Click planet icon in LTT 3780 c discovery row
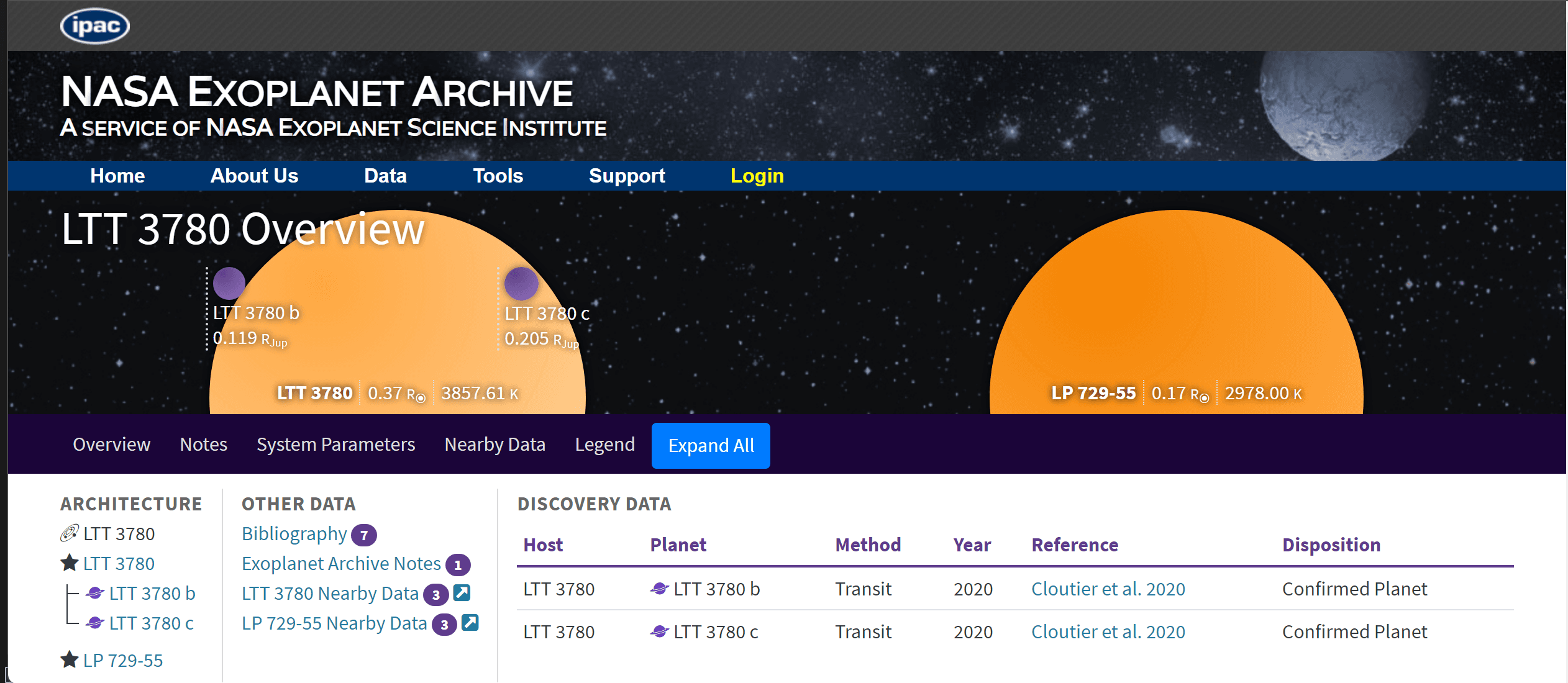 pos(659,631)
